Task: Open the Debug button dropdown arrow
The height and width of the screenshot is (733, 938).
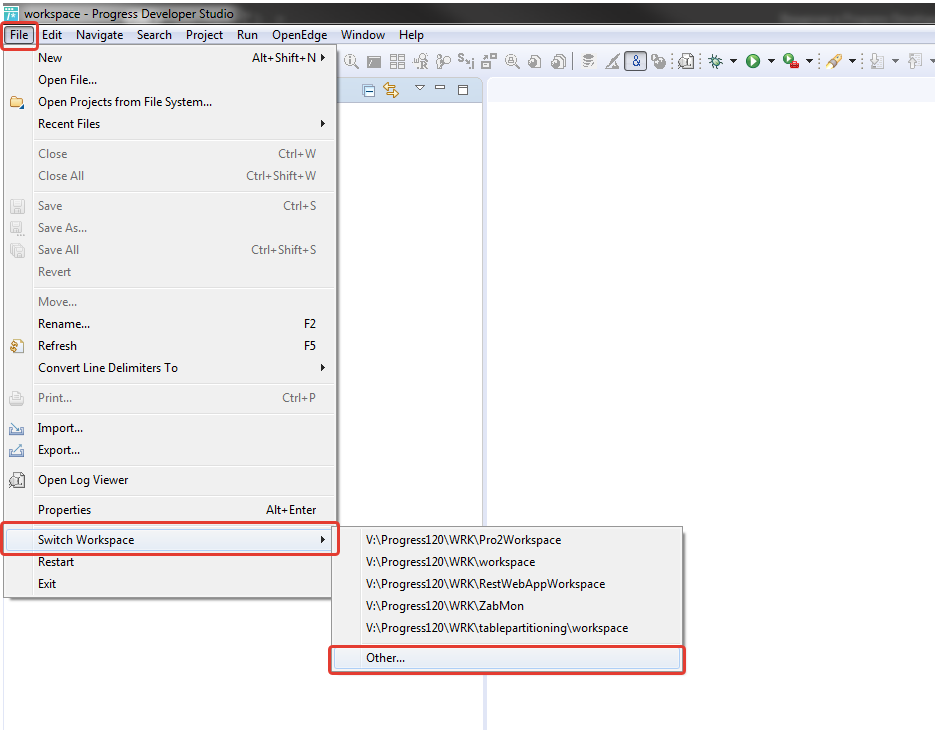Action: pyautogui.click(x=733, y=61)
